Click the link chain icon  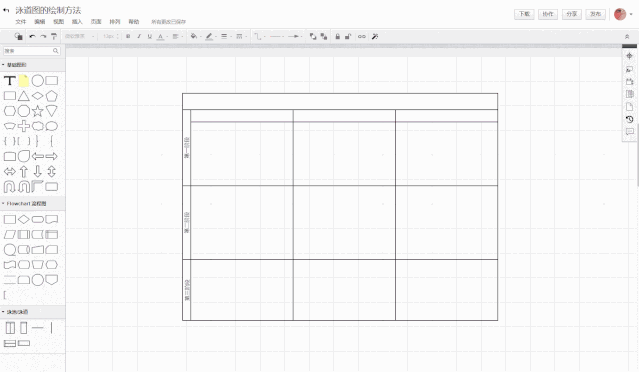coord(361,37)
